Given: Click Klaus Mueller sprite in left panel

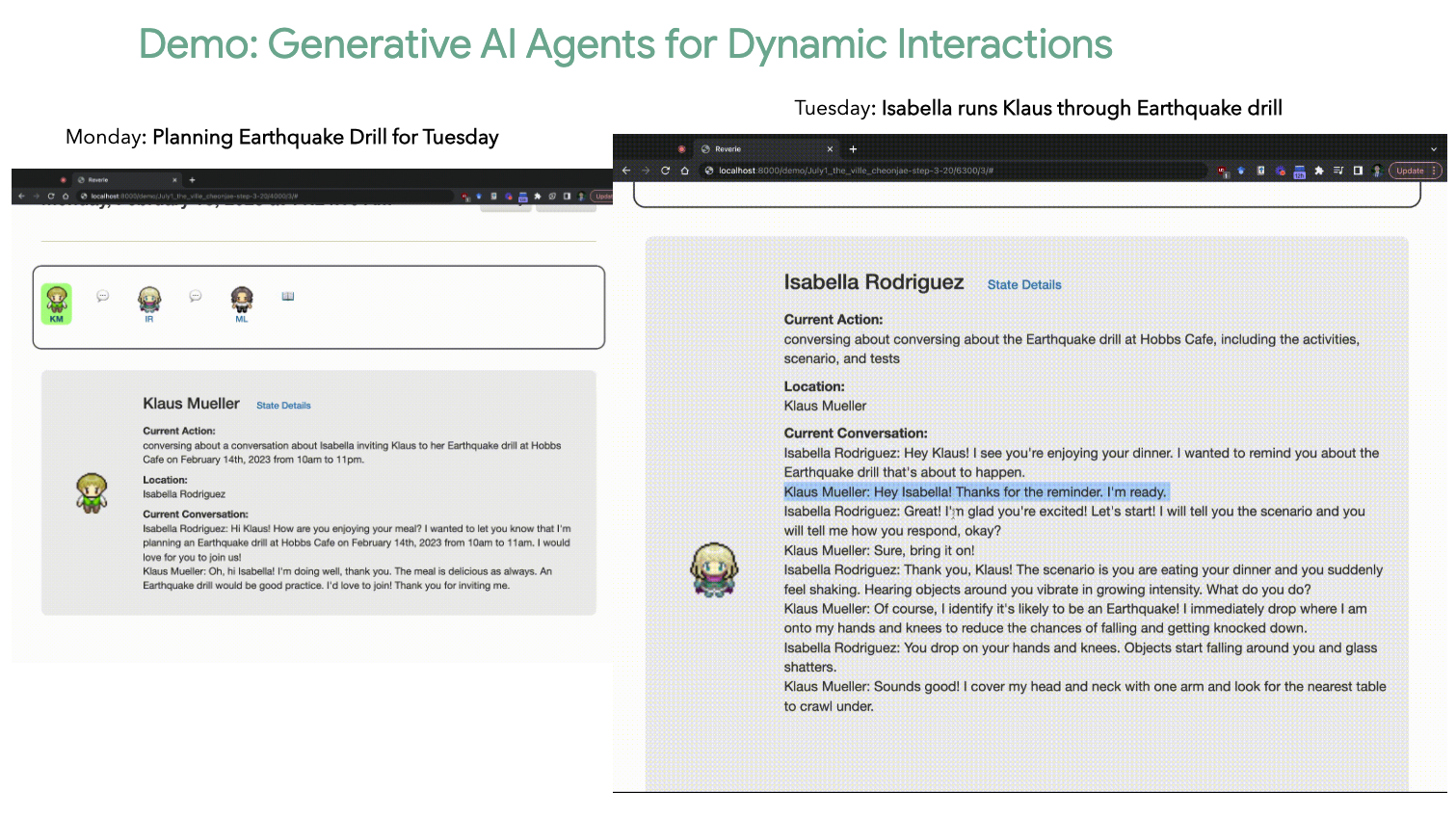Looking at the screenshot, I should pos(93,492).
